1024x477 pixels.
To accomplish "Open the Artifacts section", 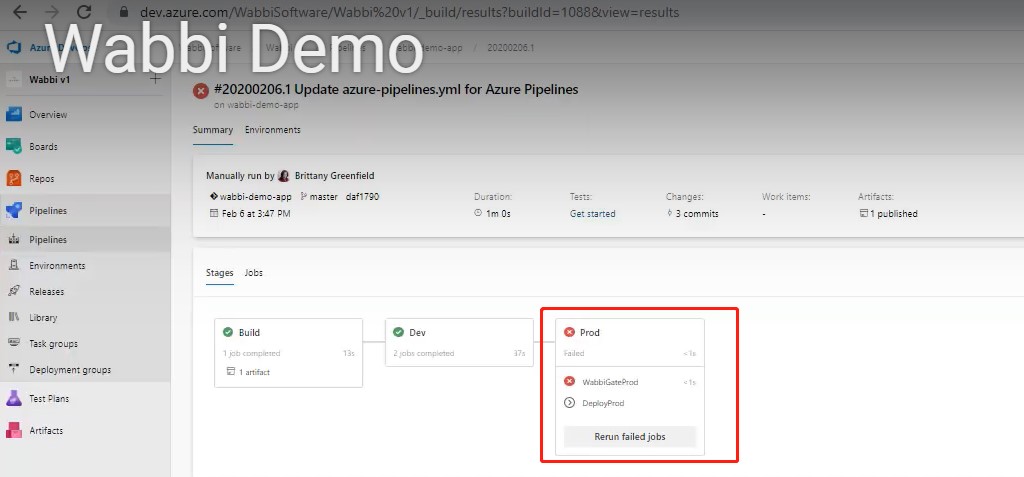I will 46,431.
